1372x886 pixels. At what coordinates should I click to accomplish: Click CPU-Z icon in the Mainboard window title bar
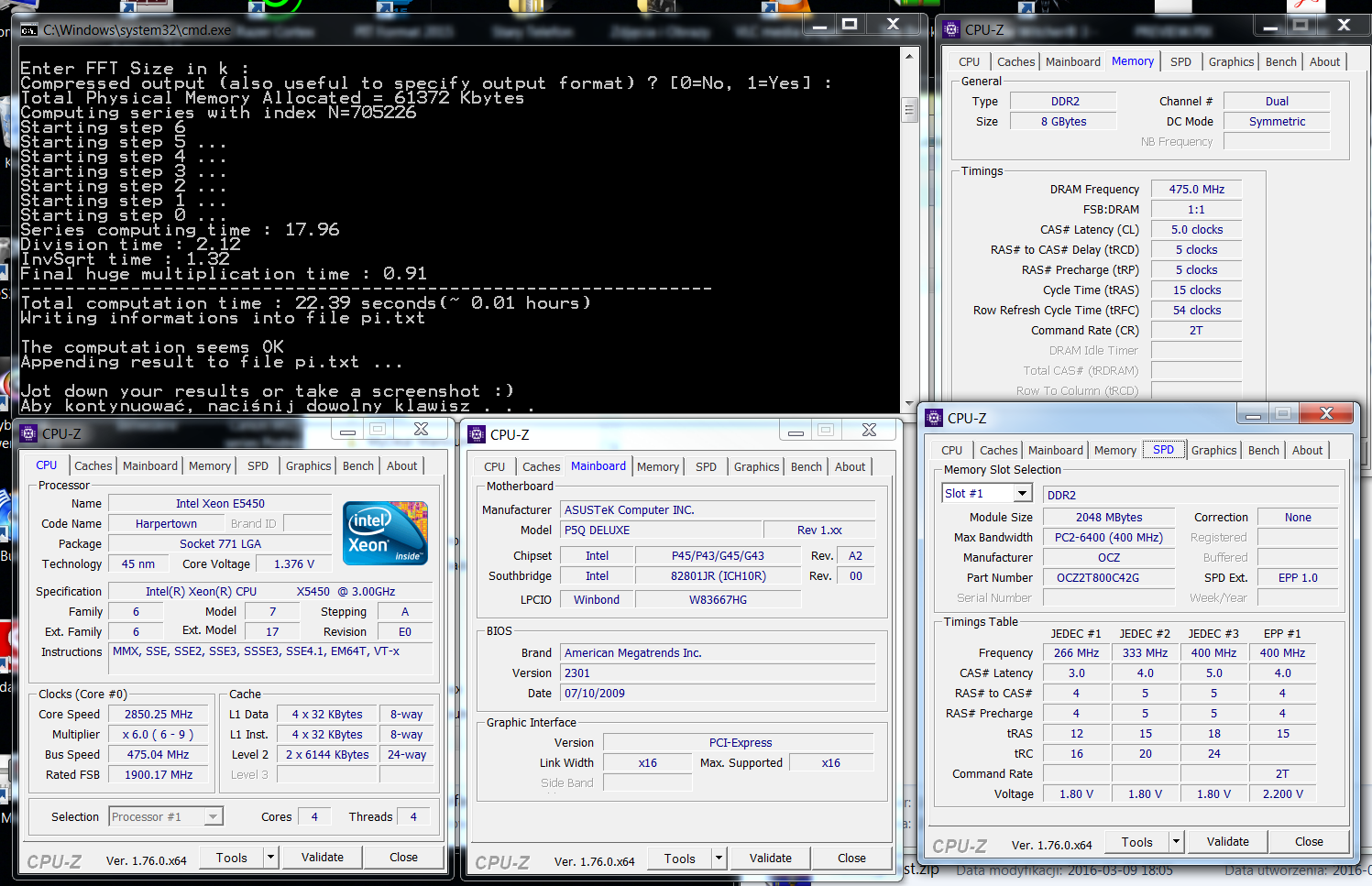coord(477,434)
